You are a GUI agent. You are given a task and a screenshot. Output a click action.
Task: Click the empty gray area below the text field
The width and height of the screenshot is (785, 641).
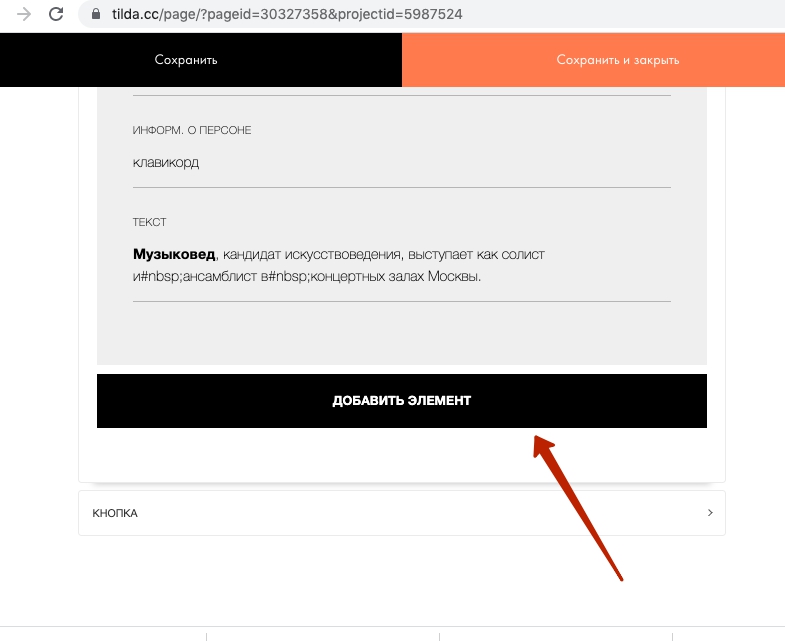point(402,333)
